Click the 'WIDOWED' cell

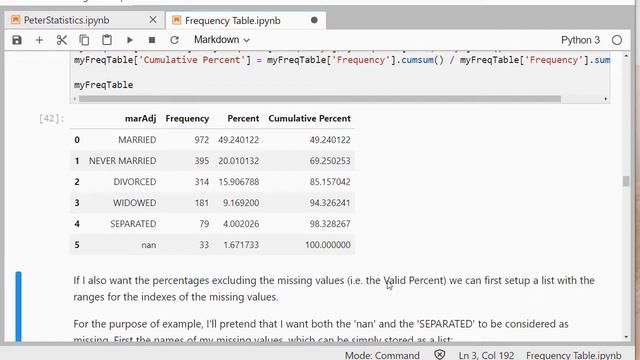135,203
